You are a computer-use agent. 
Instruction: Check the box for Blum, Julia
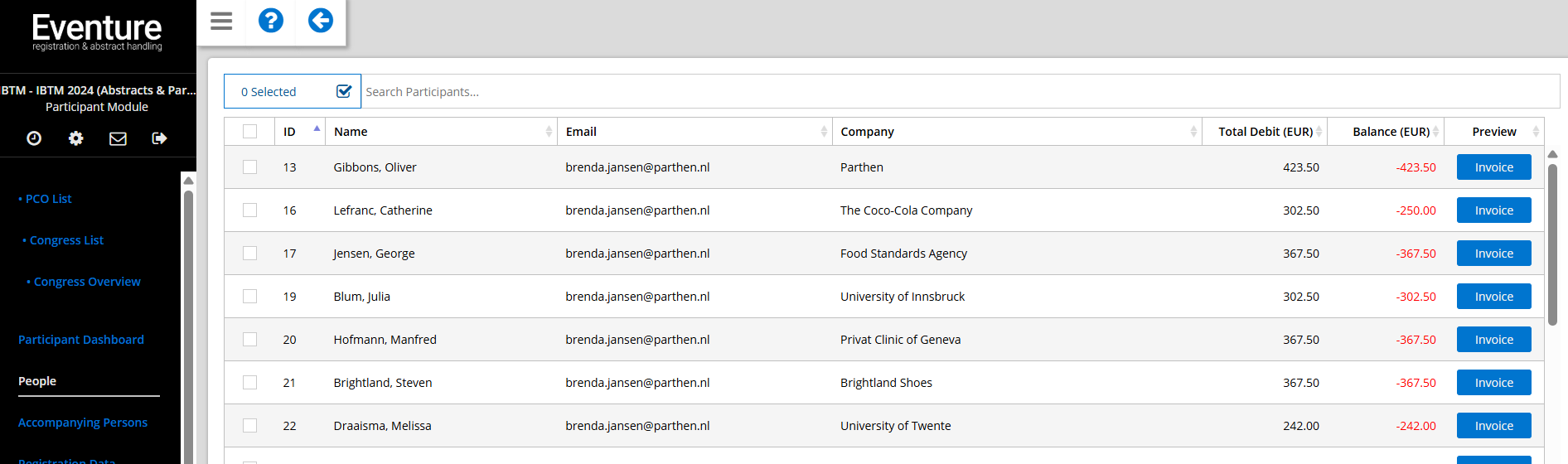click(249, 297)
